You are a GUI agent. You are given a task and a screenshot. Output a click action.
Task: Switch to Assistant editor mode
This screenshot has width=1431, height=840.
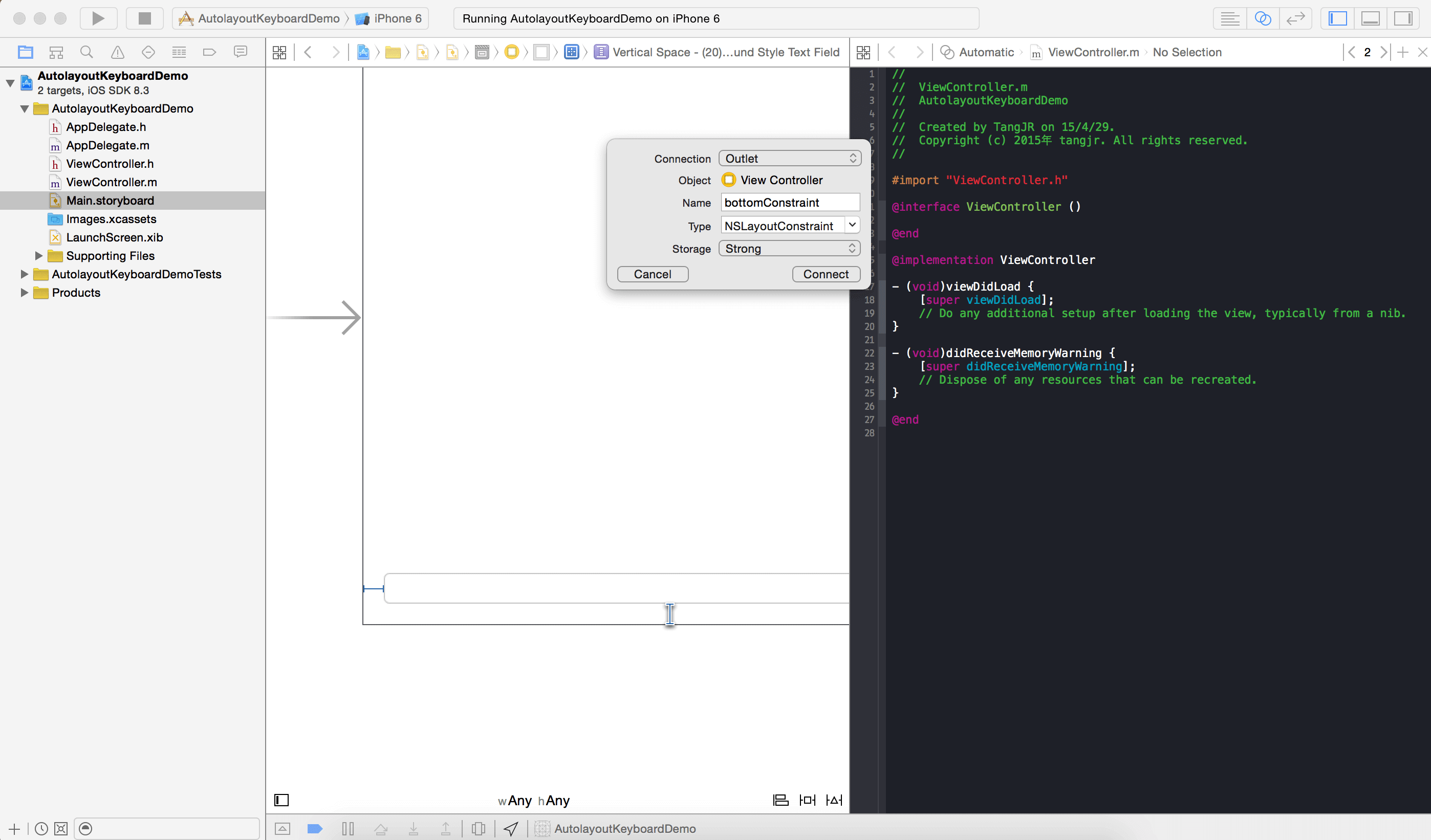1262,19
